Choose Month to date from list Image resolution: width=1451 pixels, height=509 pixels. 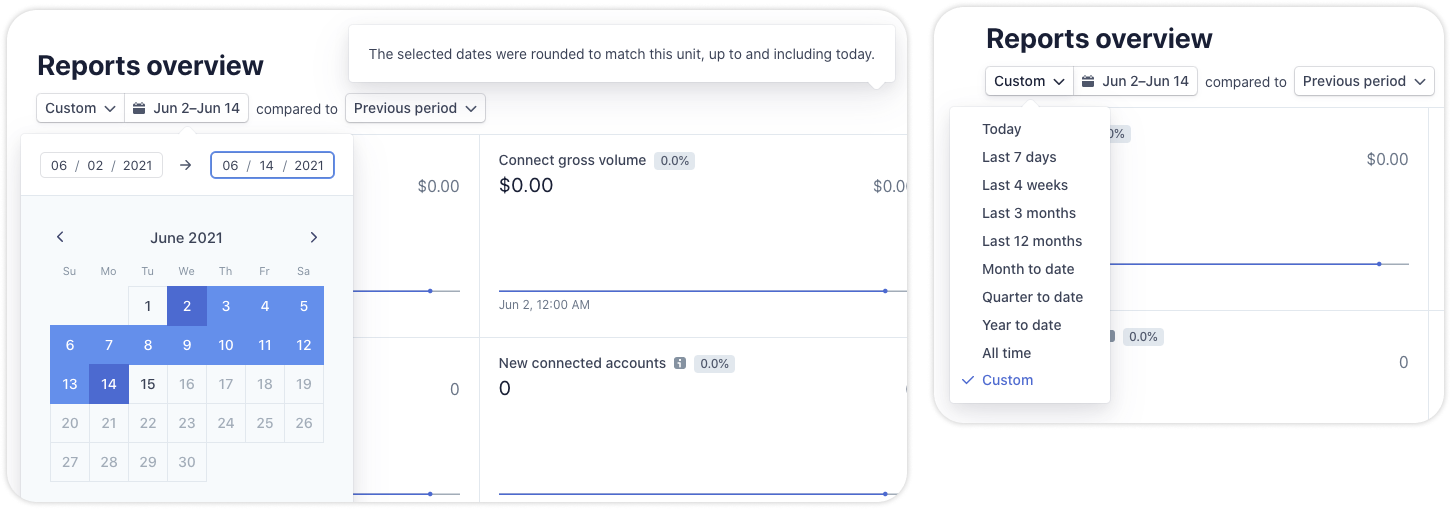click(1030, 269)
